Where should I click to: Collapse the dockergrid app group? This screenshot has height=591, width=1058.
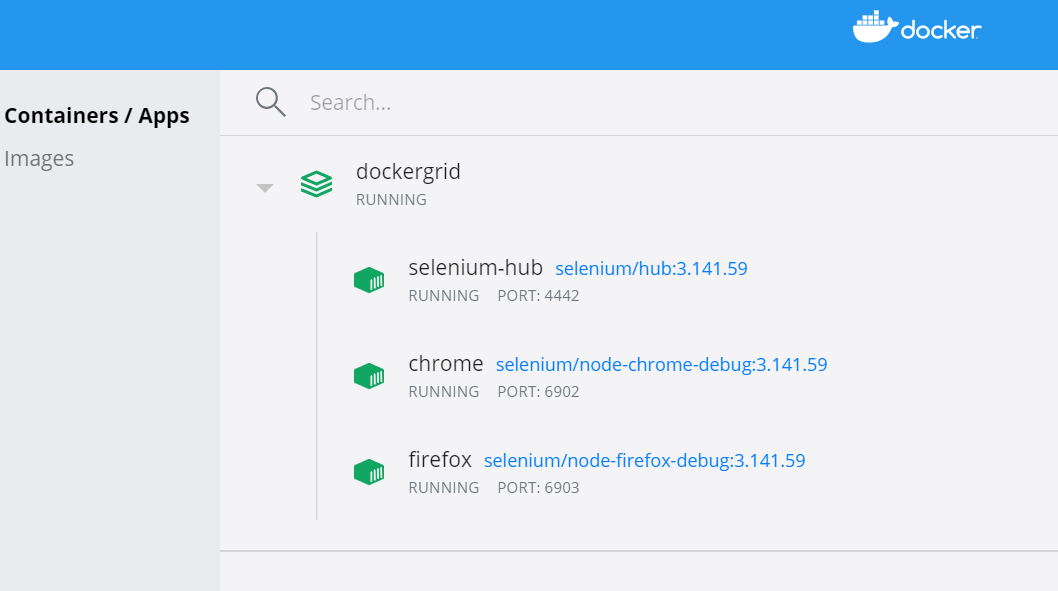point(265,187)
